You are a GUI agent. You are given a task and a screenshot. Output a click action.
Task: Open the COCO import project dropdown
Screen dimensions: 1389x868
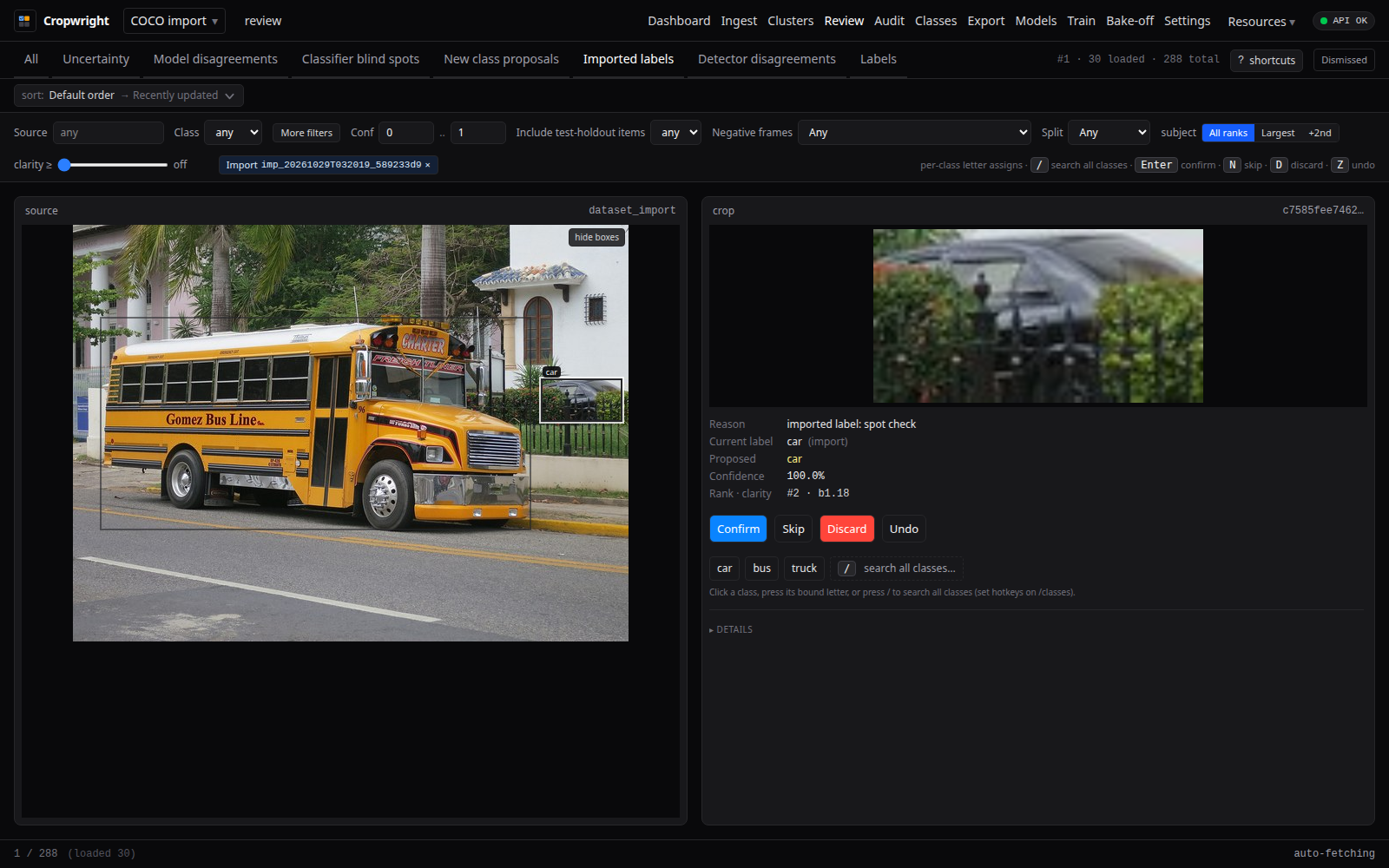tap(174, 21)
